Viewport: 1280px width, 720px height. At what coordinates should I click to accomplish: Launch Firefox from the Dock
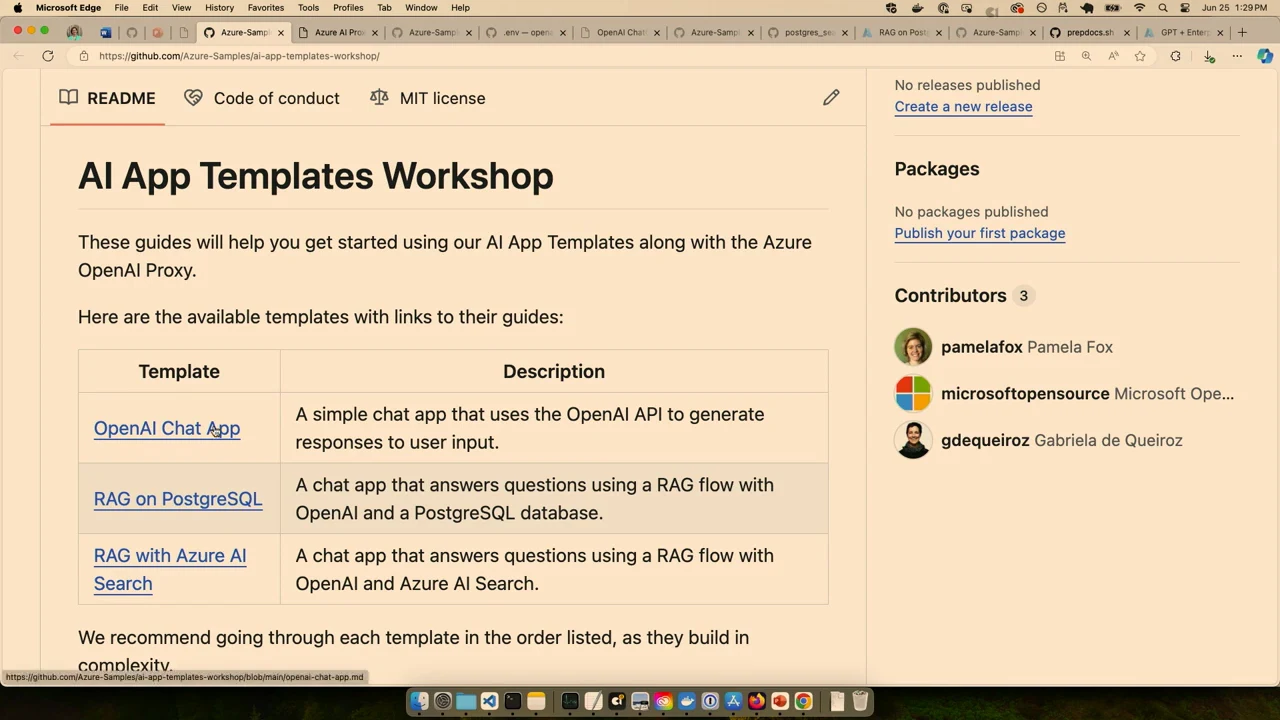(x=757, y=701)
